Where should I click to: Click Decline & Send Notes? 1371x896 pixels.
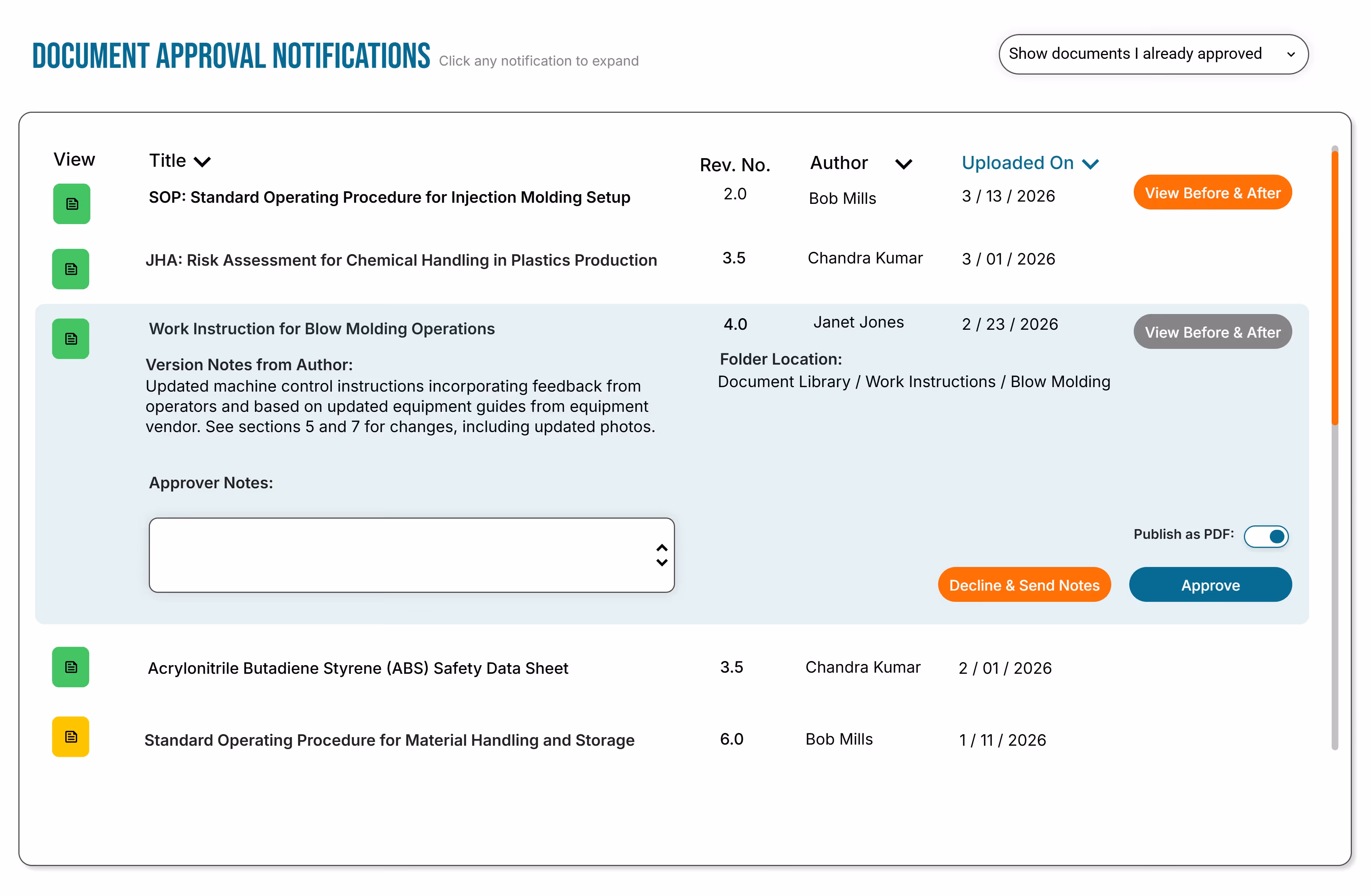(1024, 585)
